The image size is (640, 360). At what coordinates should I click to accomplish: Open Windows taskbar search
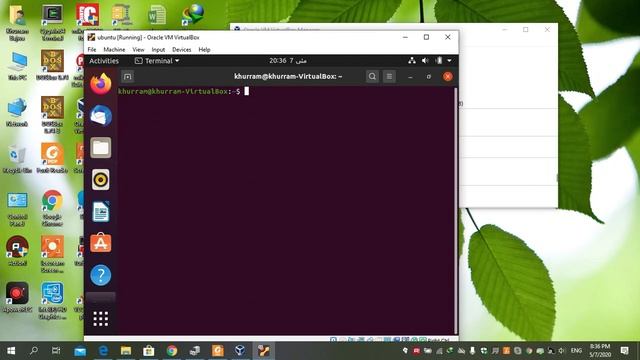click(x=34, y=351)
